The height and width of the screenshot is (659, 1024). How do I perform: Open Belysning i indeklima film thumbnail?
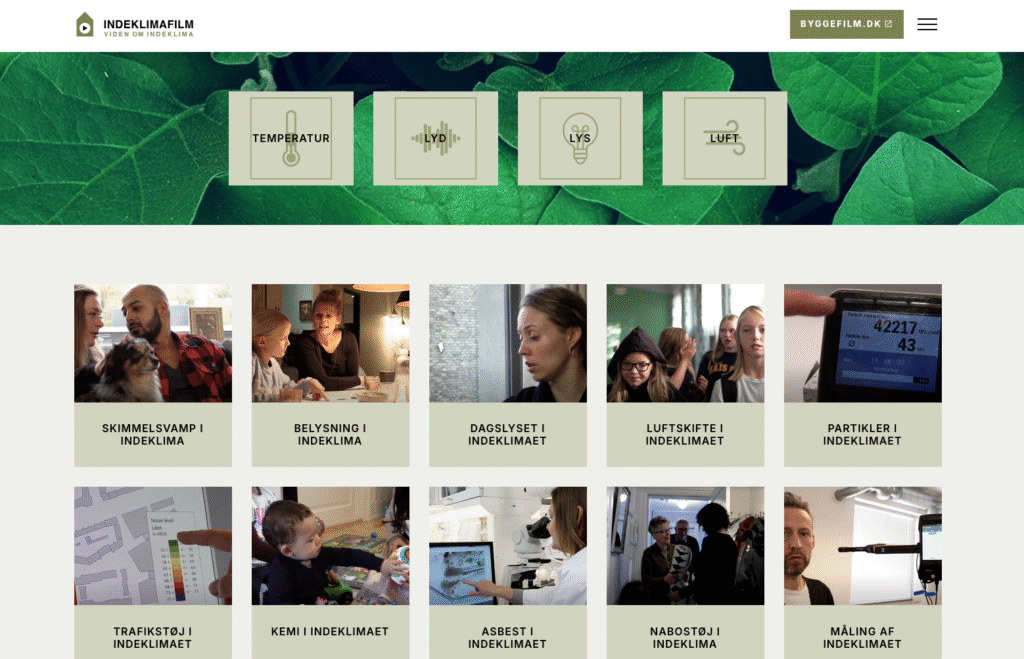(x=330, y=343)
